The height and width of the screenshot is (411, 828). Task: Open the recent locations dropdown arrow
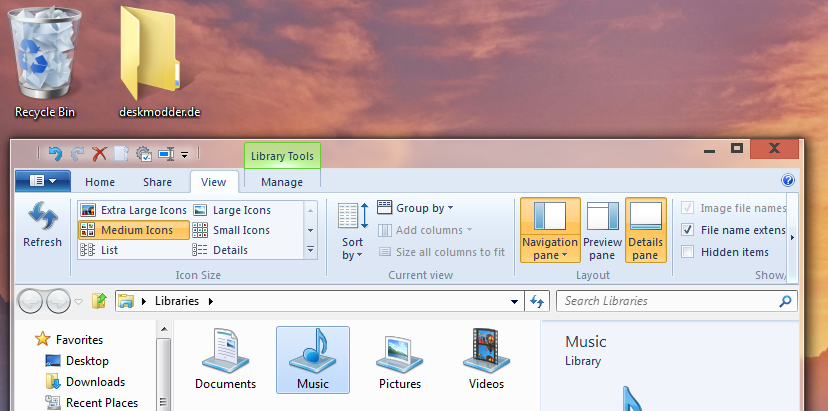click(79, 302)
